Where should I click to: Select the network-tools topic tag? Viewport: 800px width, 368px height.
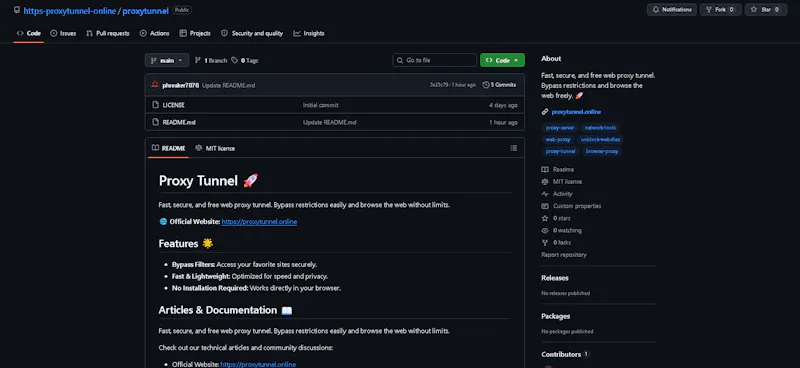[600, 128]
